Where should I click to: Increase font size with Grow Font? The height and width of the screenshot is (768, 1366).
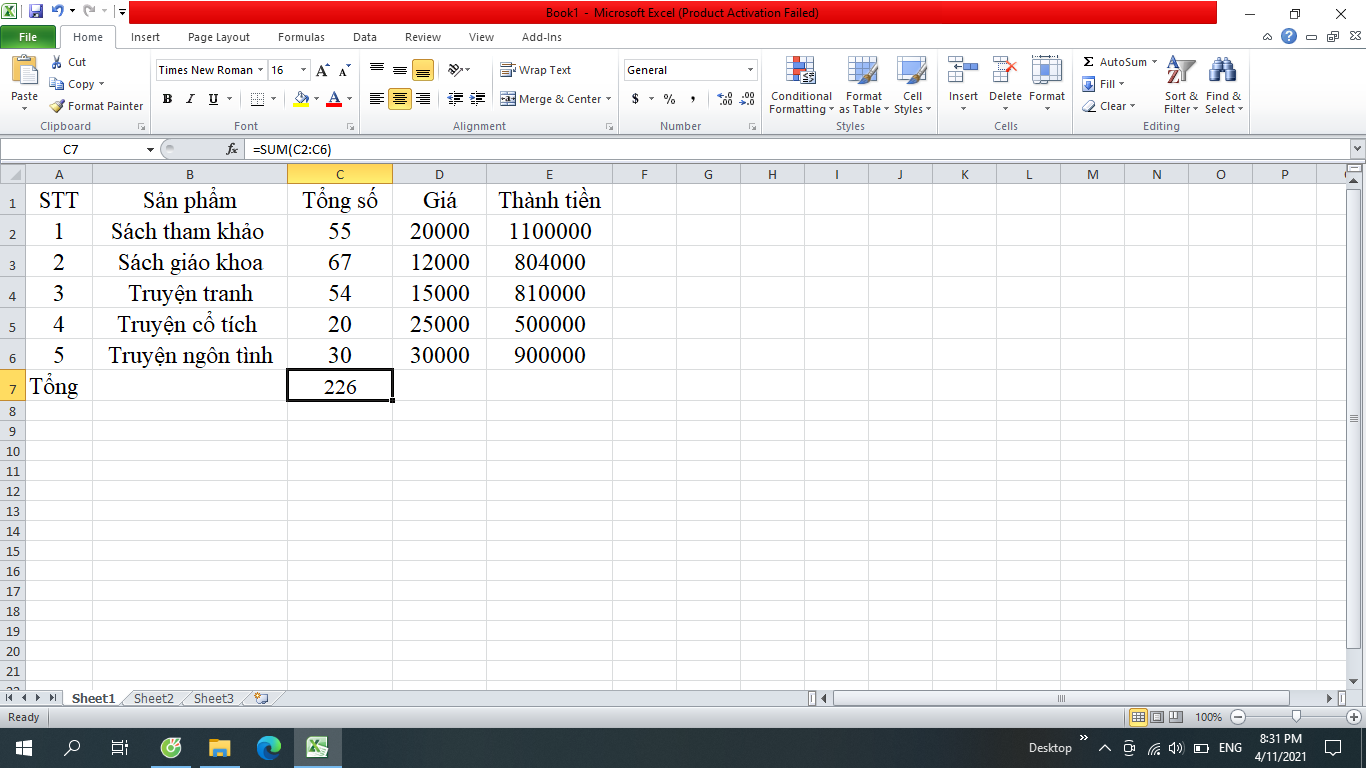(x=322, y=70)
